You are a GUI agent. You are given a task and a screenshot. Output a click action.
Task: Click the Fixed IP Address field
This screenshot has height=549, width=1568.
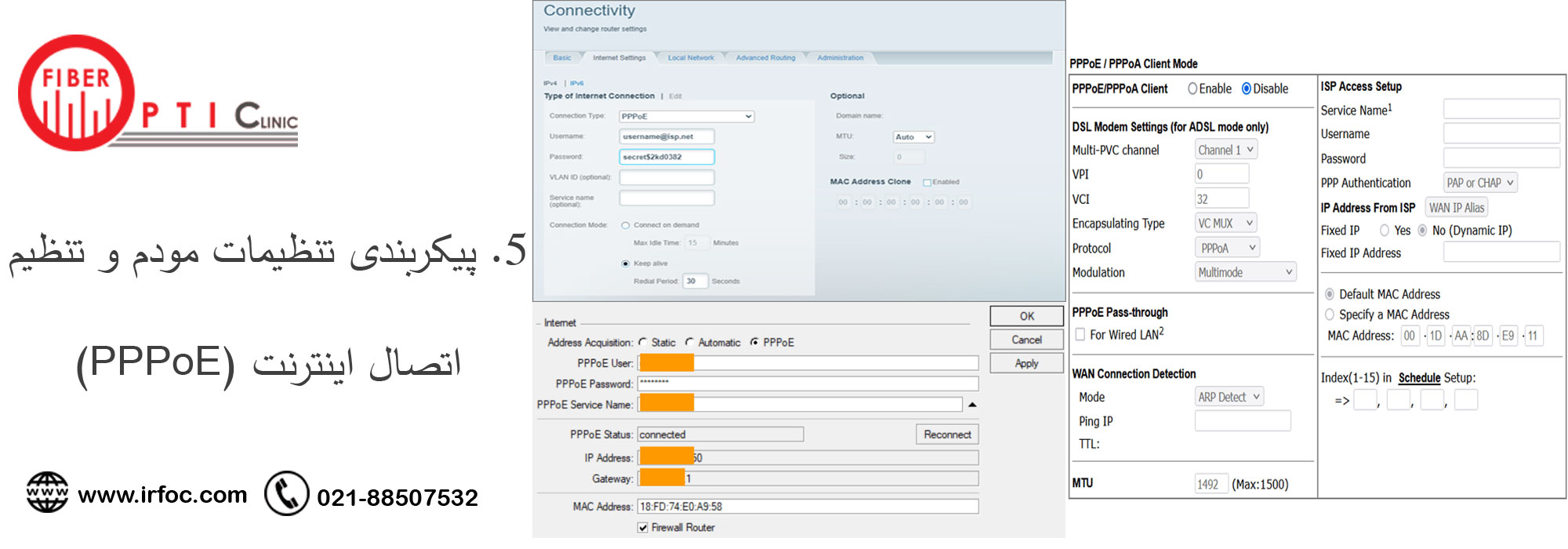(x=1501, y=252)
